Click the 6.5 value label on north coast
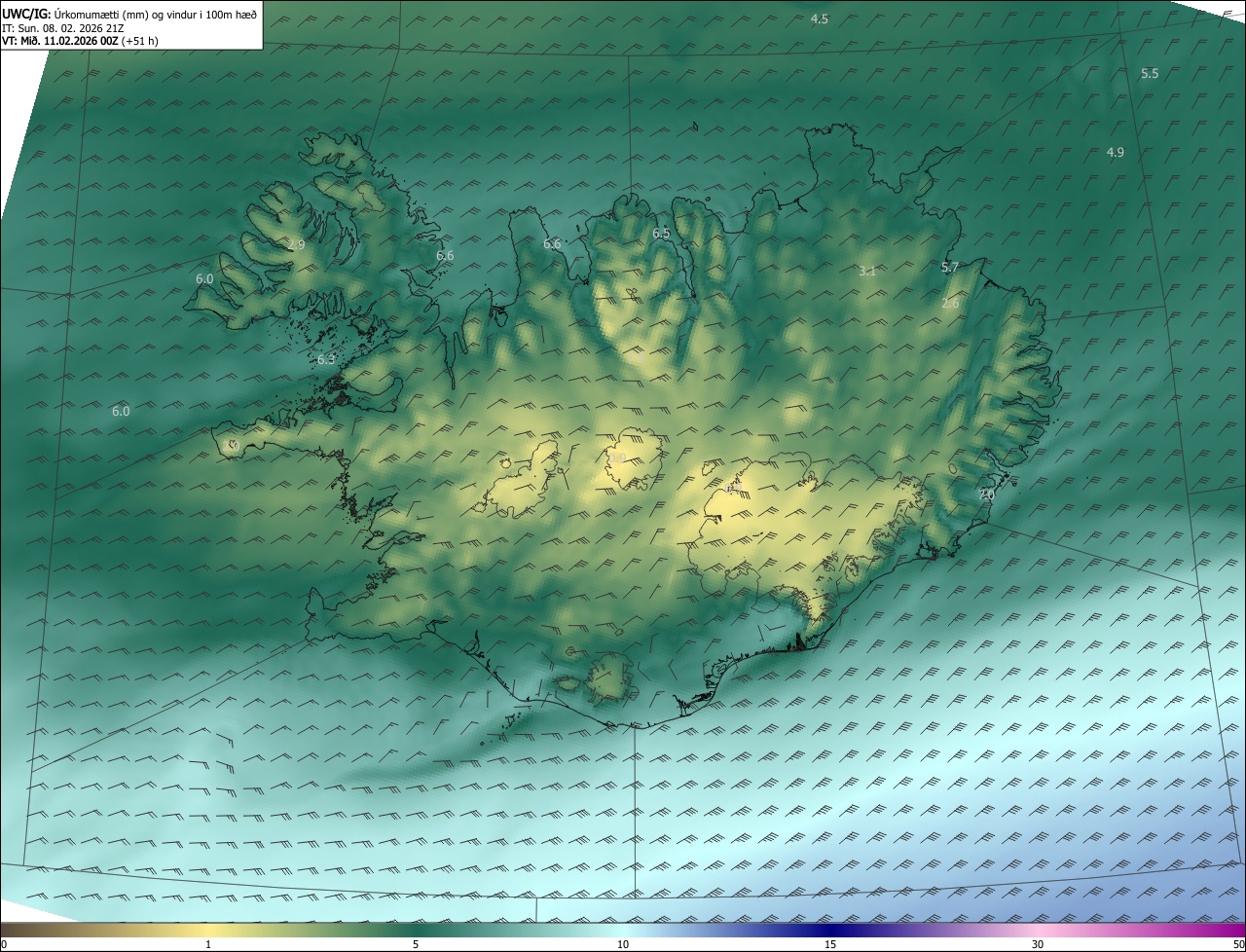This screenshot has height=952, width=1246. coord(661,234)
